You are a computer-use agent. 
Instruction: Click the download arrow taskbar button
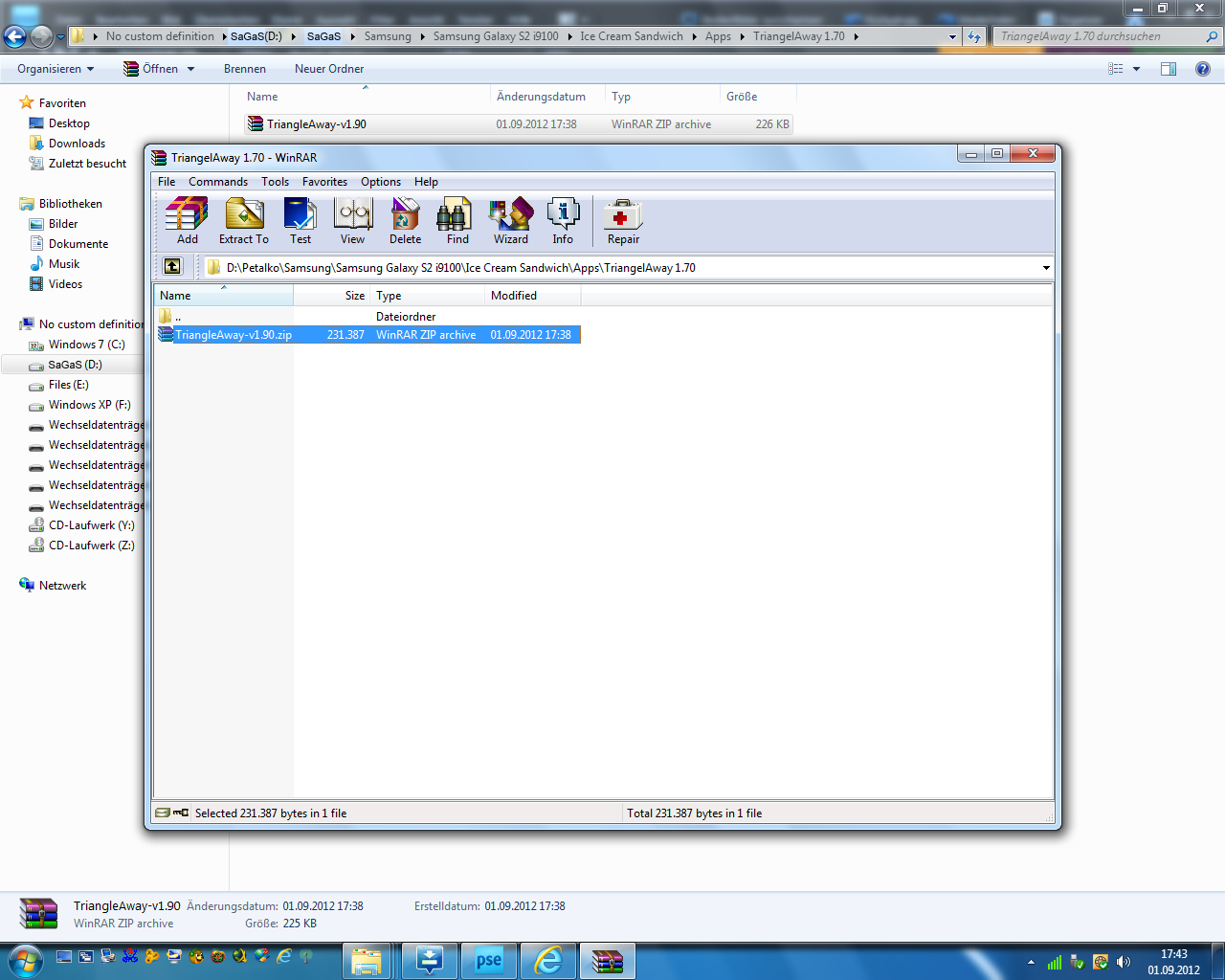click(x=430, y=960)
